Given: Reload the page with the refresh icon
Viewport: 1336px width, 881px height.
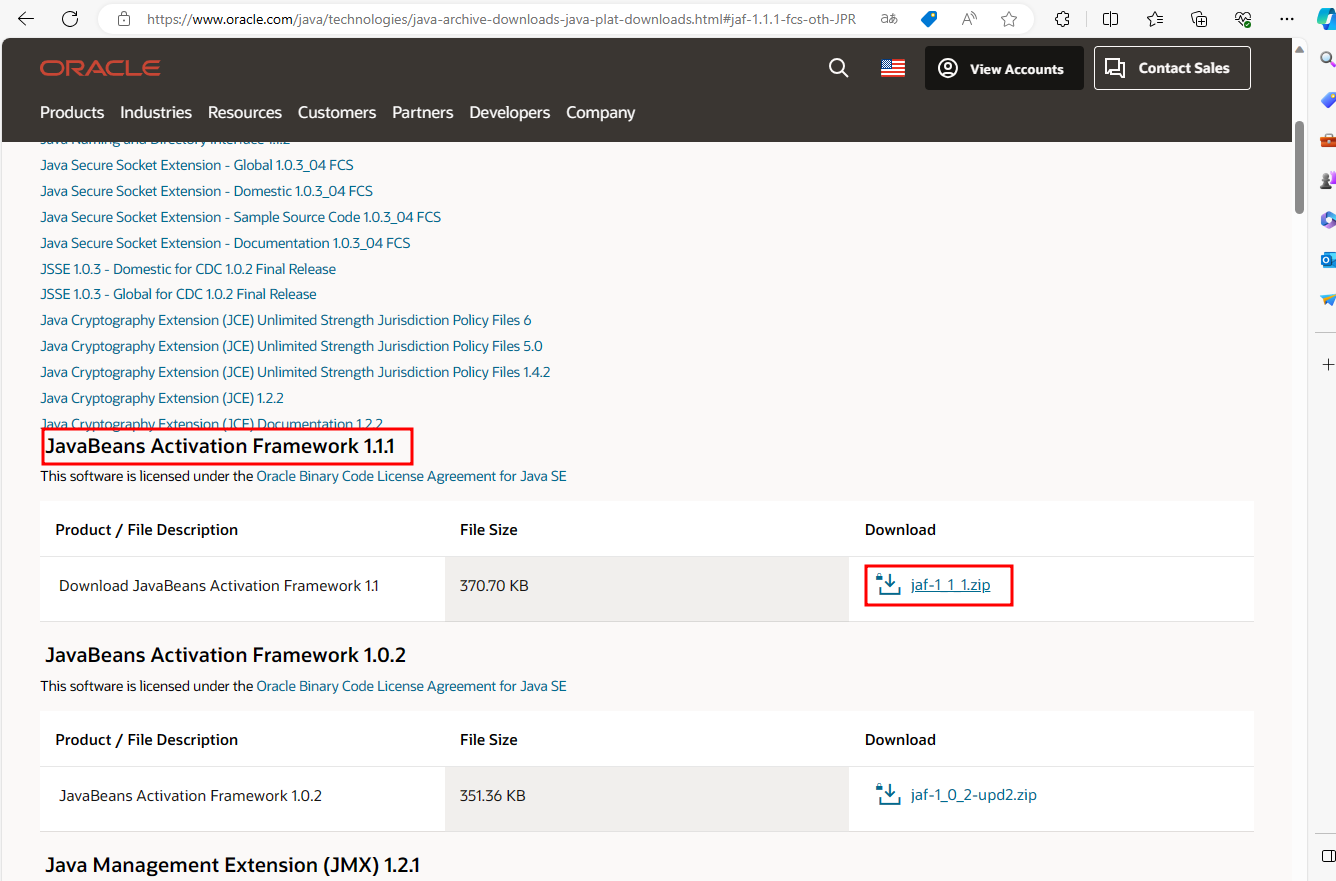Looking at the screenshot, I should click(70, 19).
